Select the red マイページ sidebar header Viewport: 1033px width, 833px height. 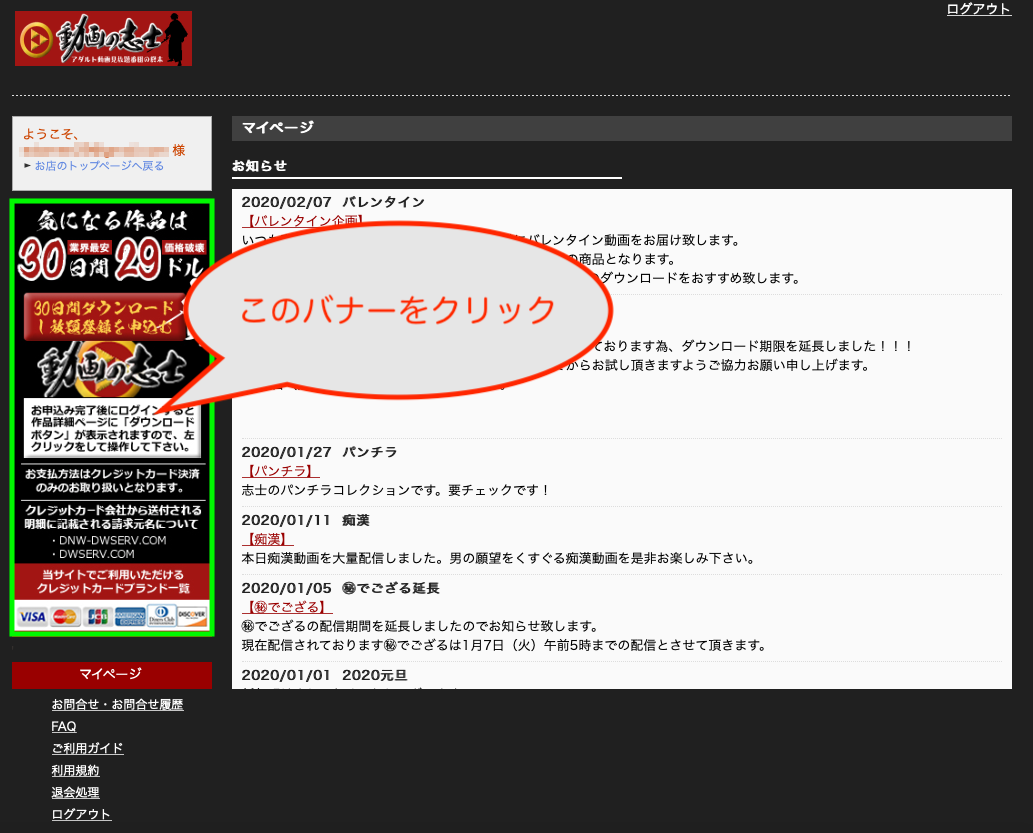pyautogui.click(x=111, y=675)
